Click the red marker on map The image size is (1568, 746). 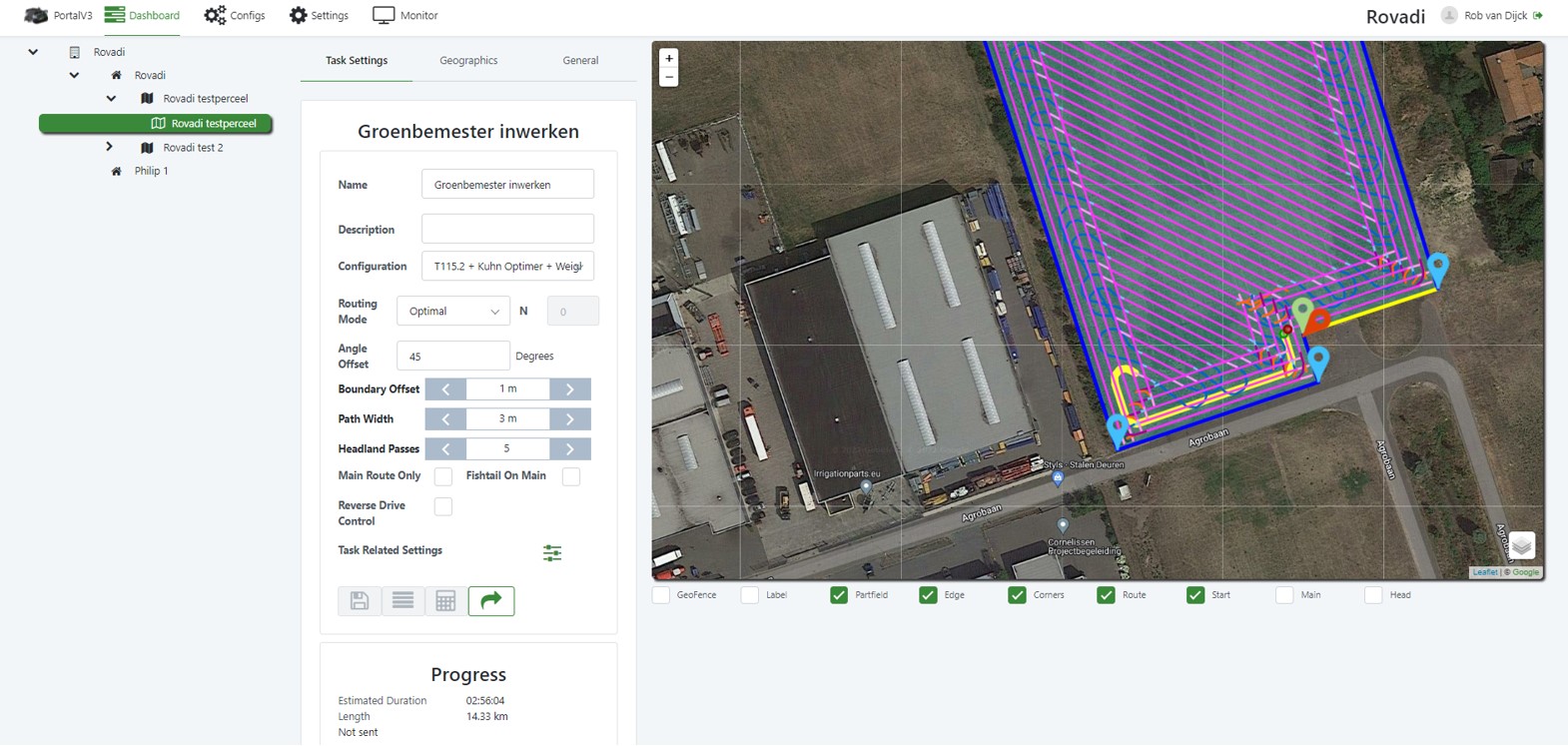coord(1319,320)
